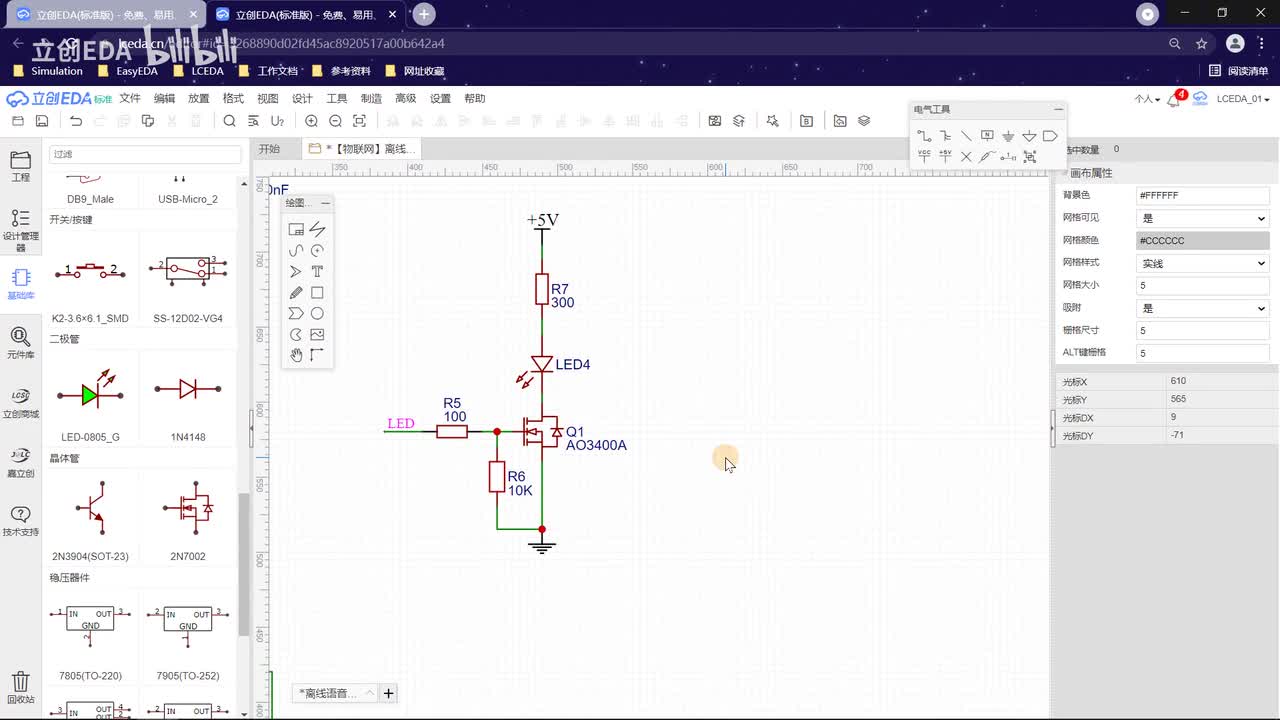Open the Simulation bookmark folder
This screenshot has width=1280, height=720.
[48, 71]
